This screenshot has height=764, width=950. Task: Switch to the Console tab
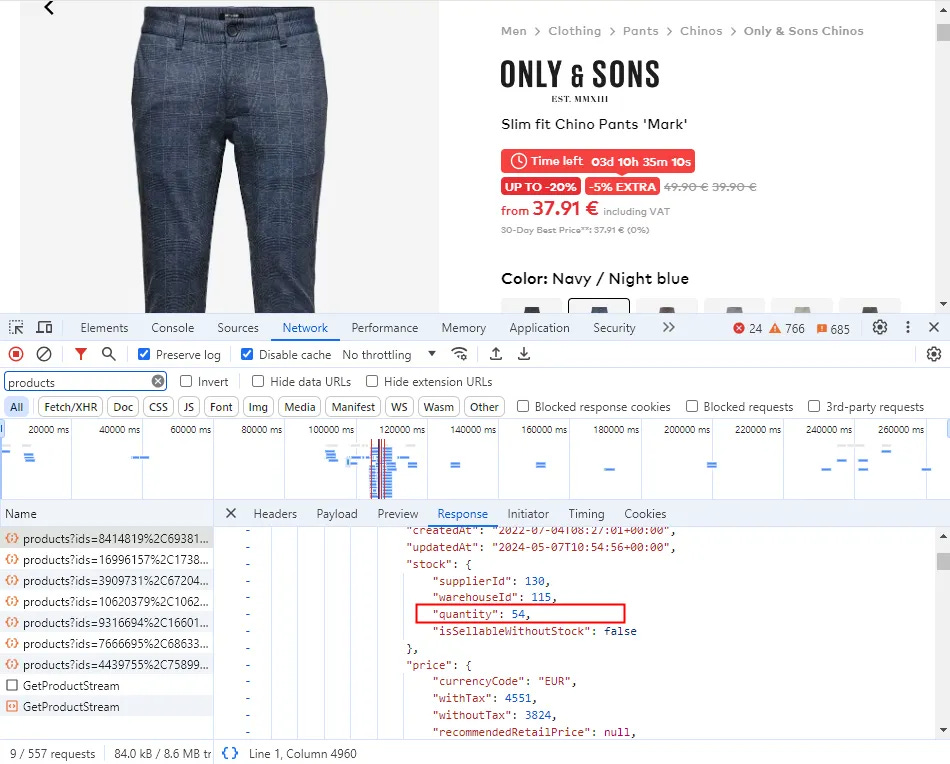pyautogui.click(x=173, y=328)
